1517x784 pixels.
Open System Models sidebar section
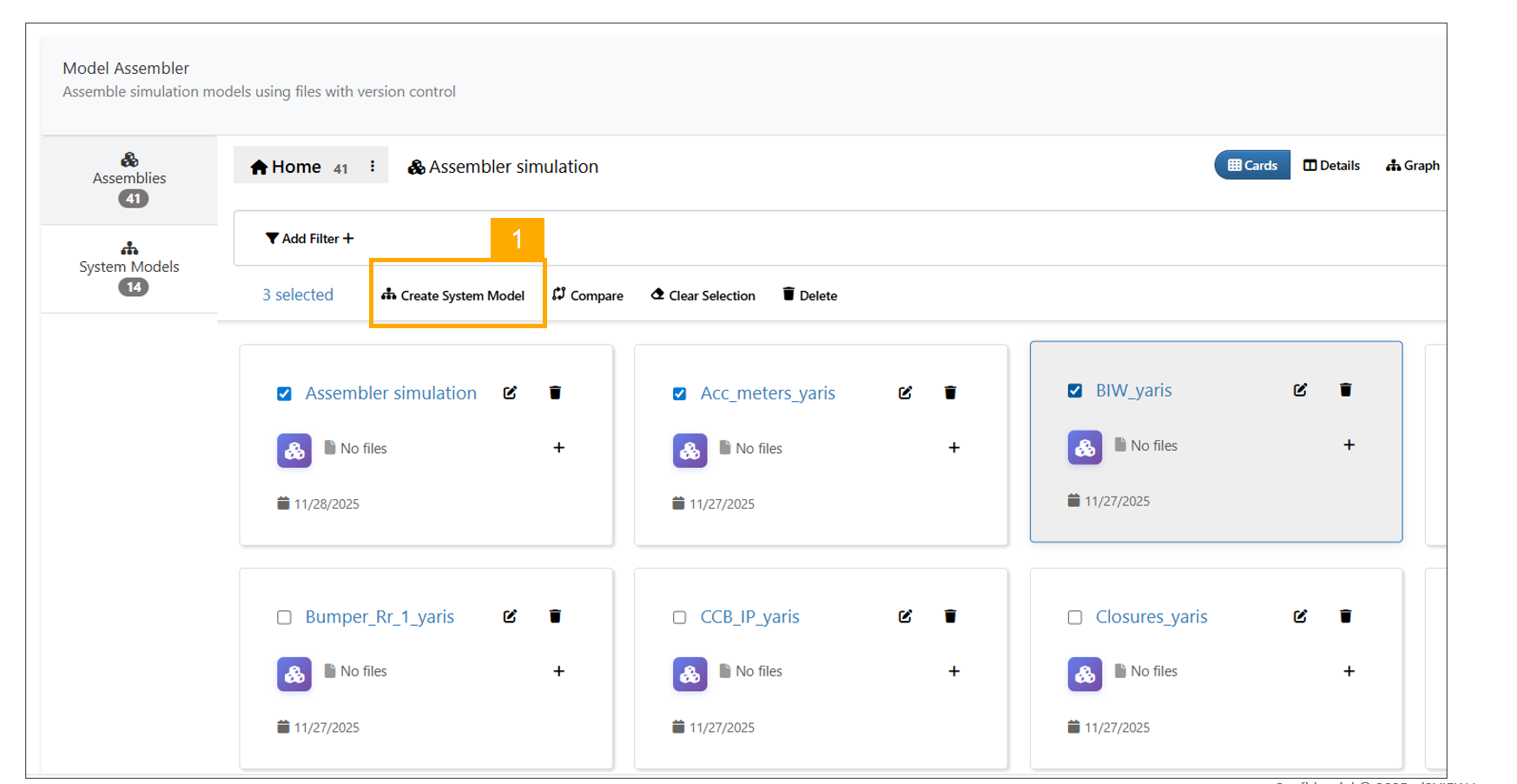point(129,267)
